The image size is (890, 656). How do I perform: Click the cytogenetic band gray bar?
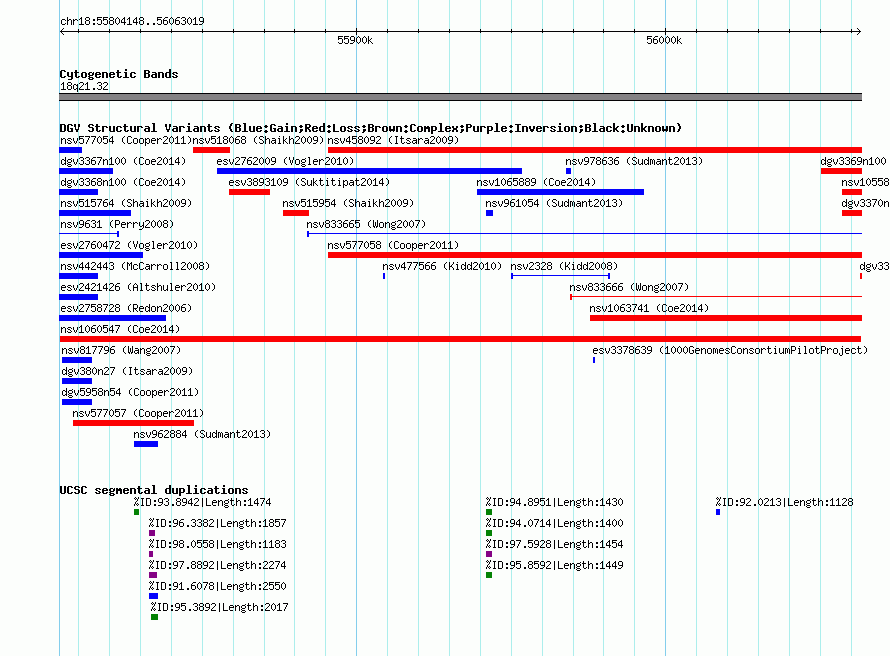pyautogui.click(x=460, y=97)
